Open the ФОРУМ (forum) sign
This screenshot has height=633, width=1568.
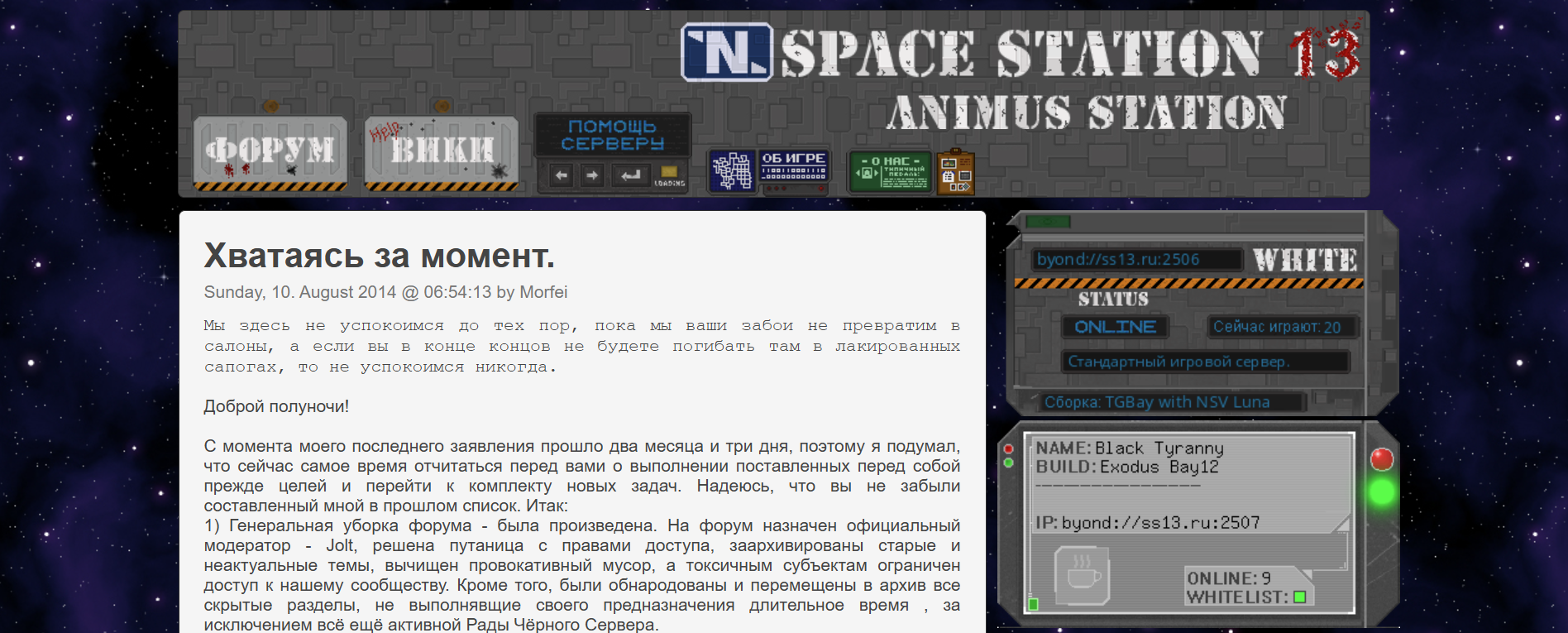(270, 153)
